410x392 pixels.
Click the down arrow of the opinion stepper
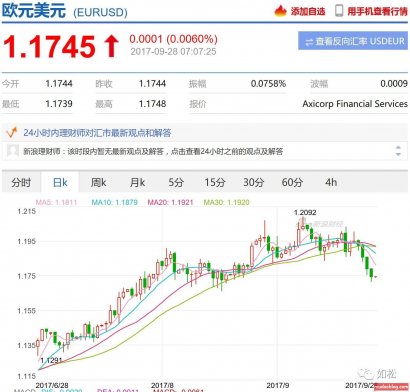click(398, 154)
